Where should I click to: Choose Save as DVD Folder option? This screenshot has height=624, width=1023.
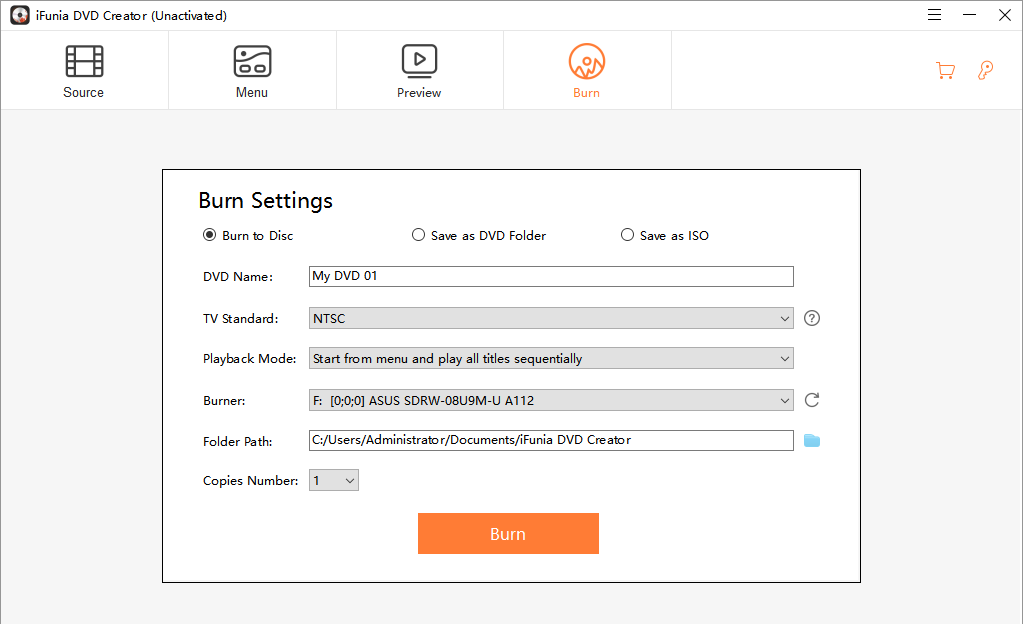(x=418, y=235)
